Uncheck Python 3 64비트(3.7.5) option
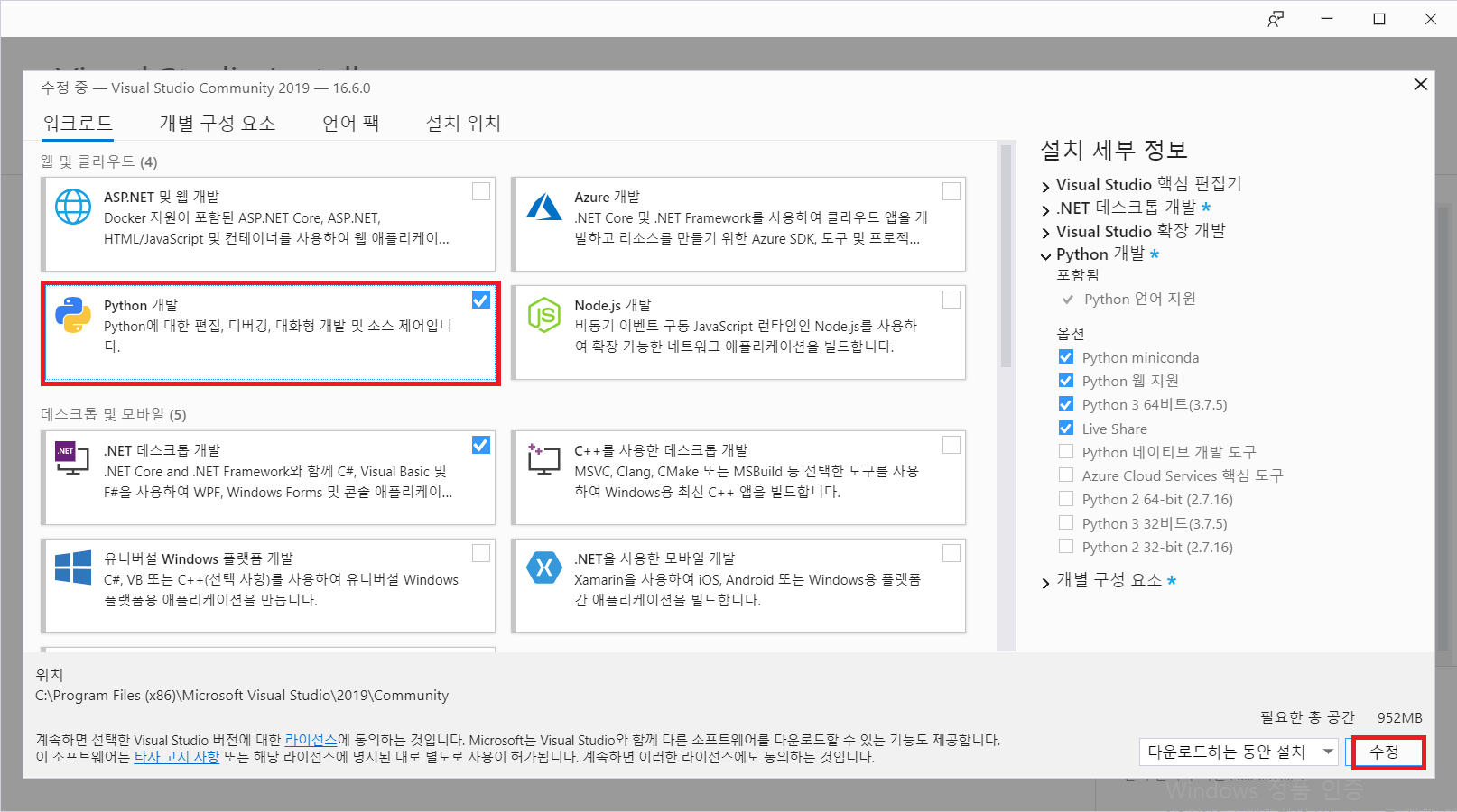 tap(1066, 404)
